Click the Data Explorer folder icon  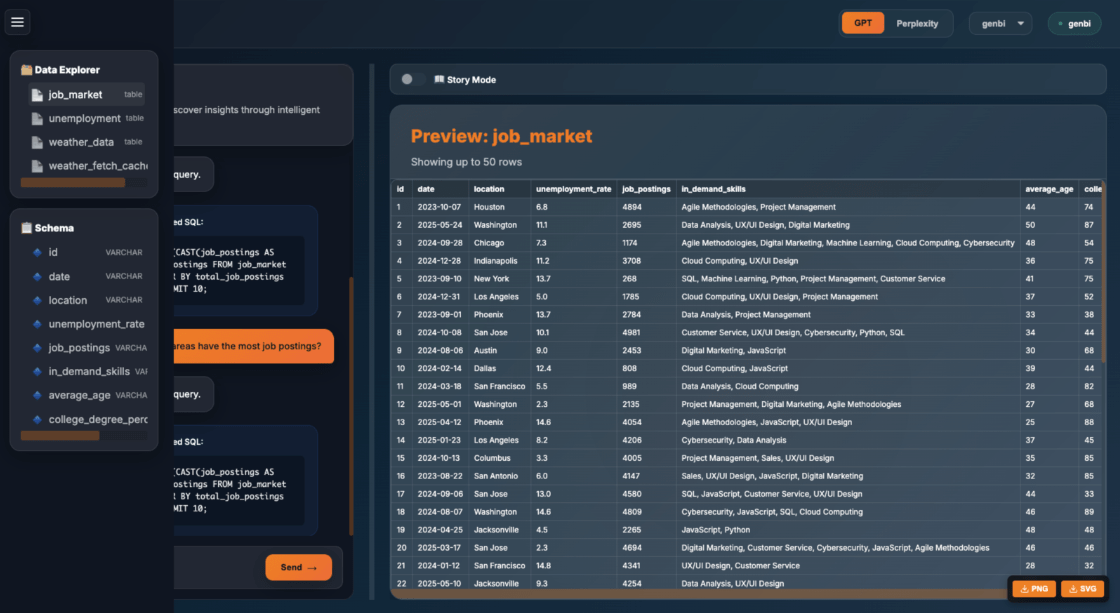pyautogui.click(x=27, y=70)
